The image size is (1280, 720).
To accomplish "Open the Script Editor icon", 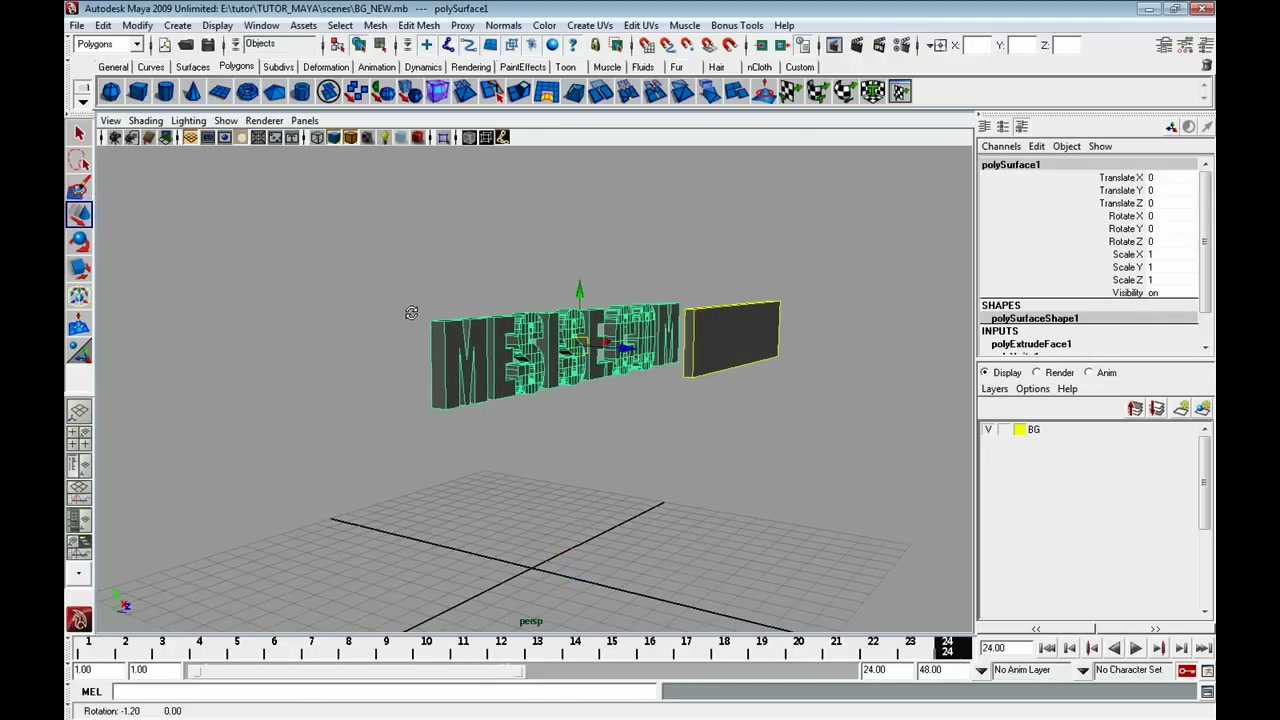I will (1207, 692).
